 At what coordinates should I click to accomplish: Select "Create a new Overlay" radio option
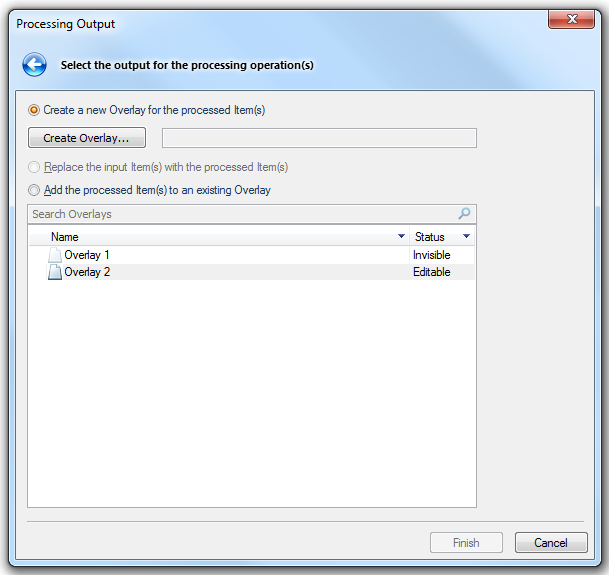[35, 110]
